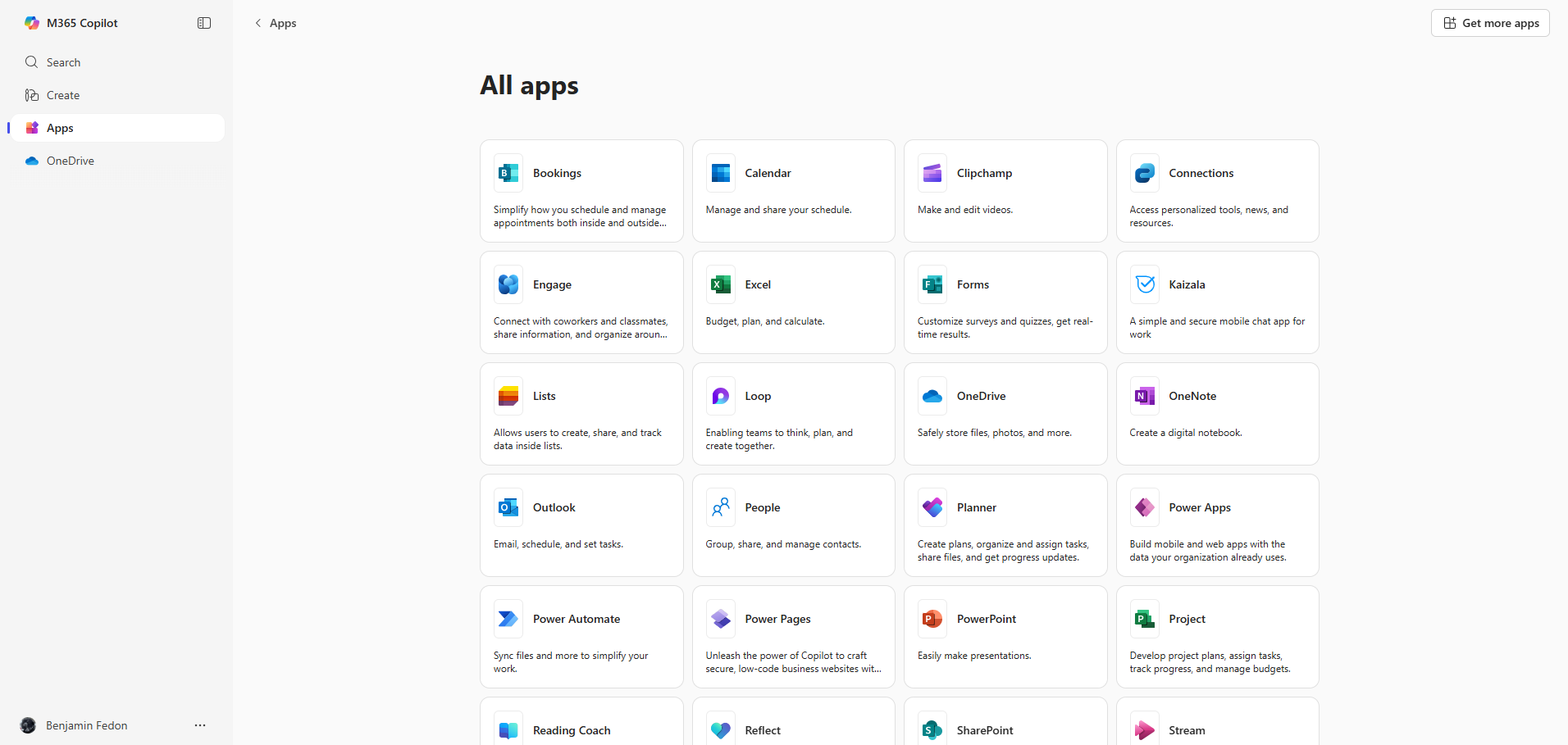1568x745 pixels.
Task: Click 'Safely store files, photos, and more.'
Action: point(995,433)
